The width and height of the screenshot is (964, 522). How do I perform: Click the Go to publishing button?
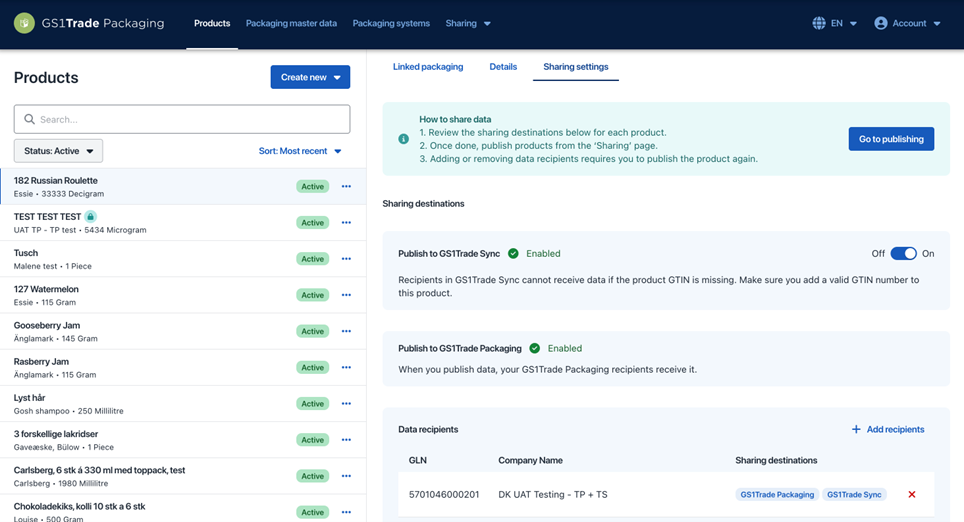coord(891,139)
